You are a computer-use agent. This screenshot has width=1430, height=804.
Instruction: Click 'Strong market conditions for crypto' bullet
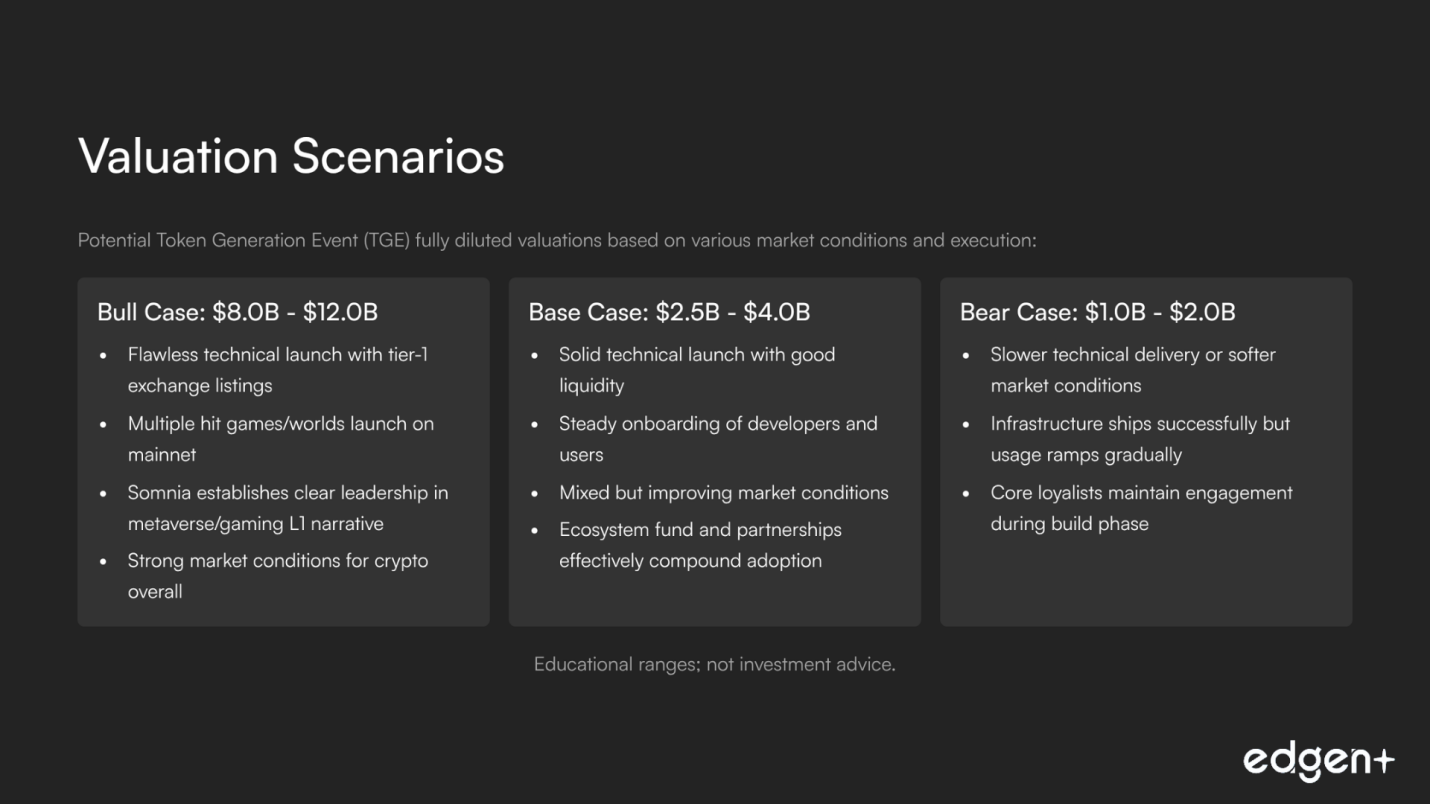click(x=277, y=561)
